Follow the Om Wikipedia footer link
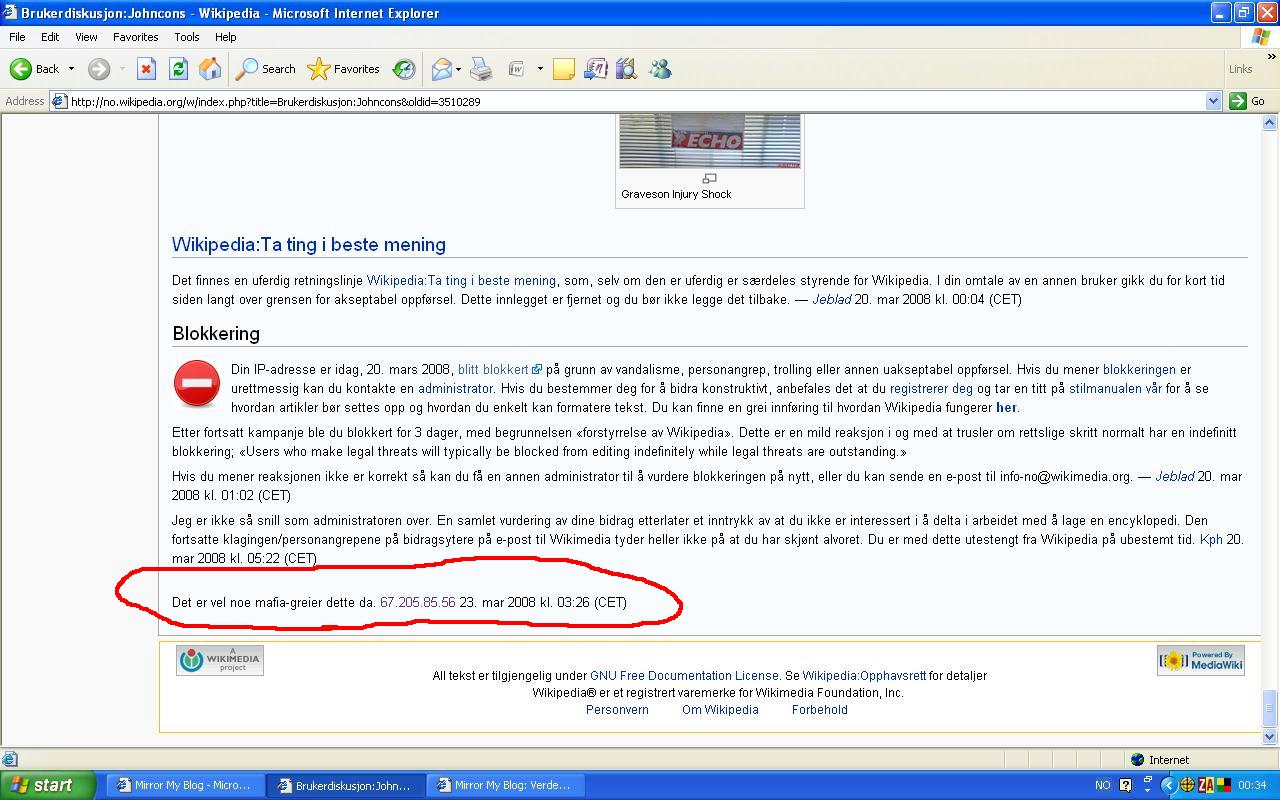Screen dimensions: 1280x800 coord(720,709)
